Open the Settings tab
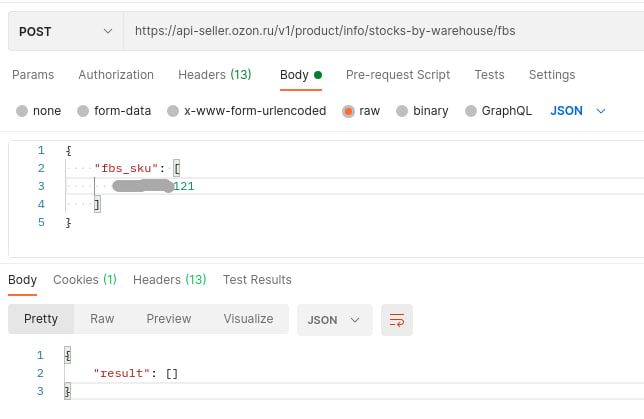The width and height of the screenshot is (644, 419). (552, 75)
